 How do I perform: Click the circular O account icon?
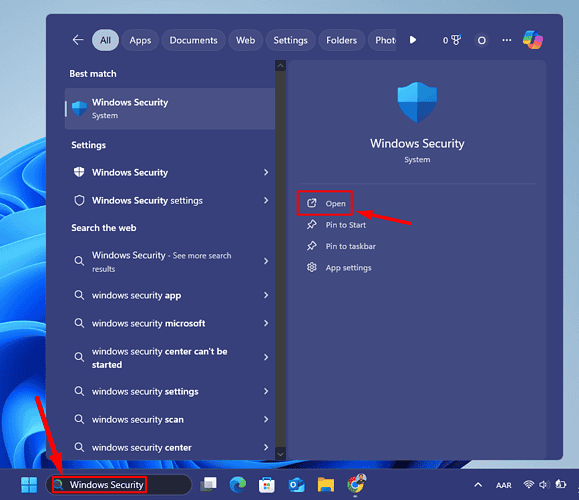click(x=482, y=40)
